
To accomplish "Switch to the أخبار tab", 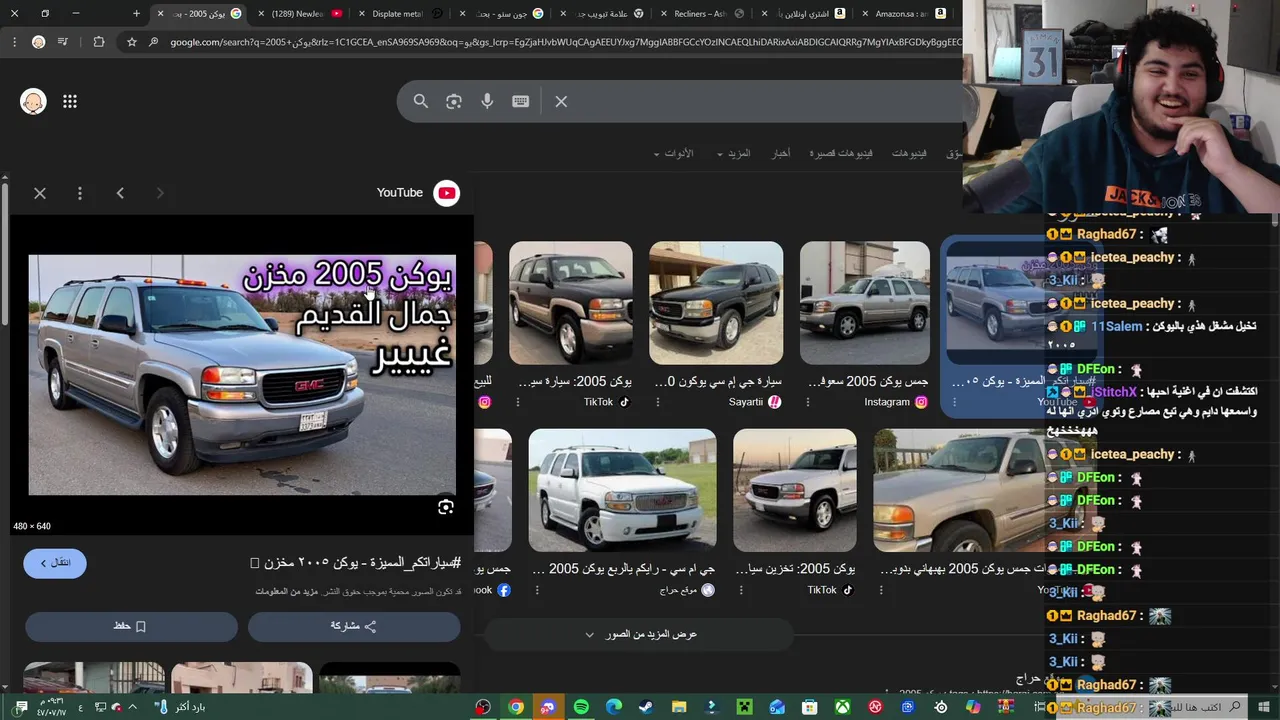I will pyautogui.click(x=781, y=153).
